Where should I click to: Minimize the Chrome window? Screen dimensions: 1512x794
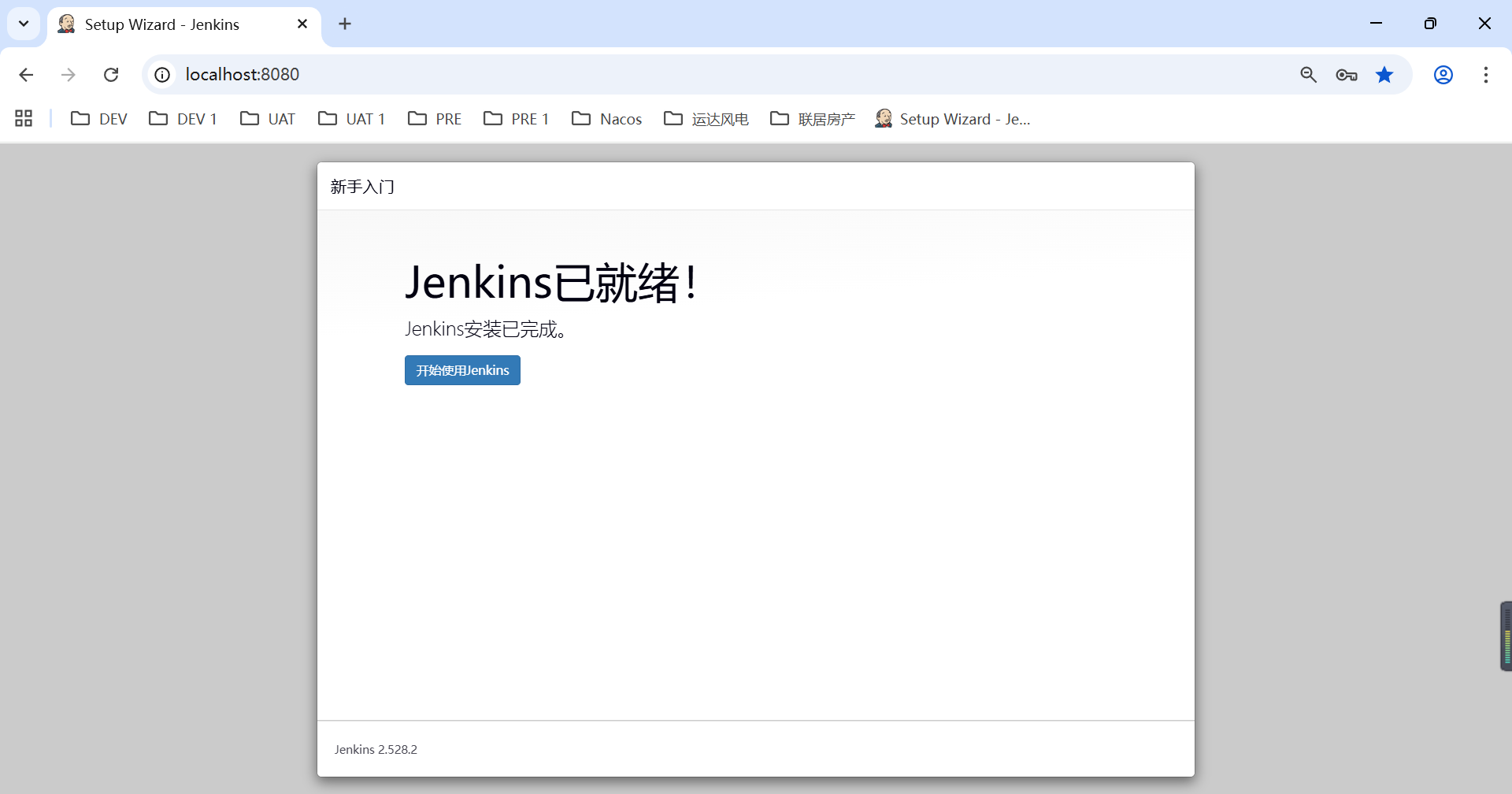[x=1377, y=24]
